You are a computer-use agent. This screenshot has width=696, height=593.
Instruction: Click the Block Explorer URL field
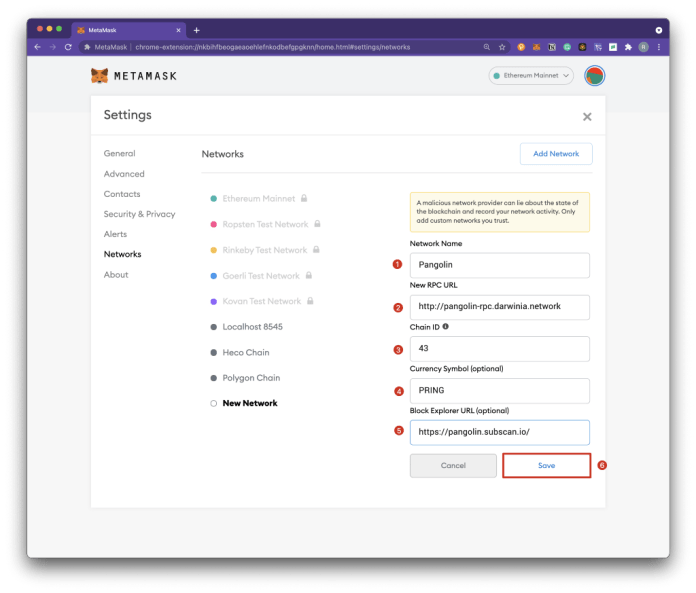[499, 432]
